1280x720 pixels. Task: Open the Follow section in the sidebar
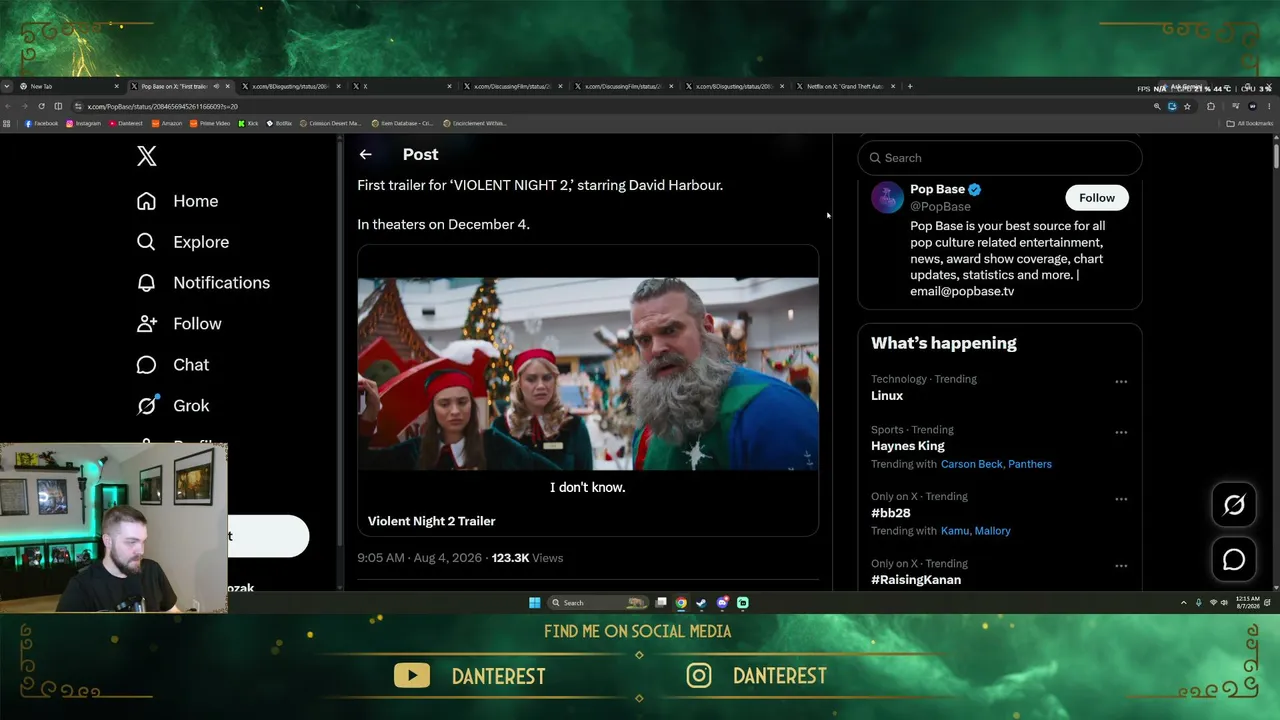pyautogui.click(x=179, y=324)
